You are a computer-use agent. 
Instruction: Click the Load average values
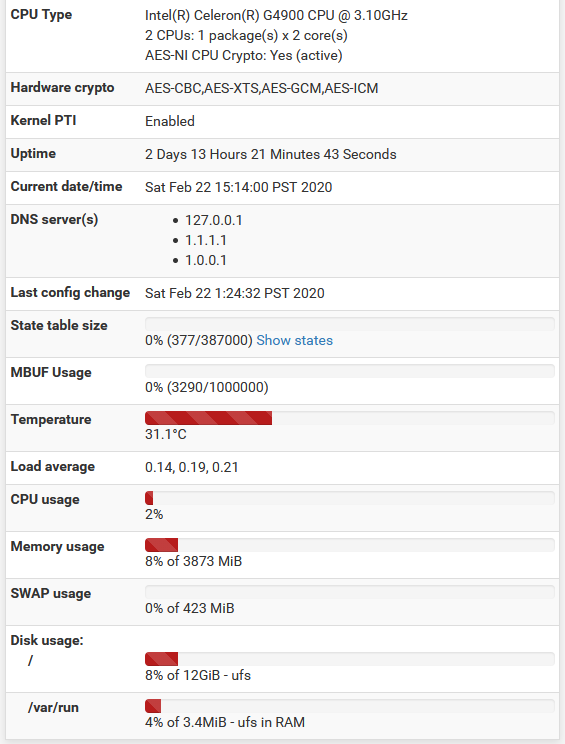point(192,467)
